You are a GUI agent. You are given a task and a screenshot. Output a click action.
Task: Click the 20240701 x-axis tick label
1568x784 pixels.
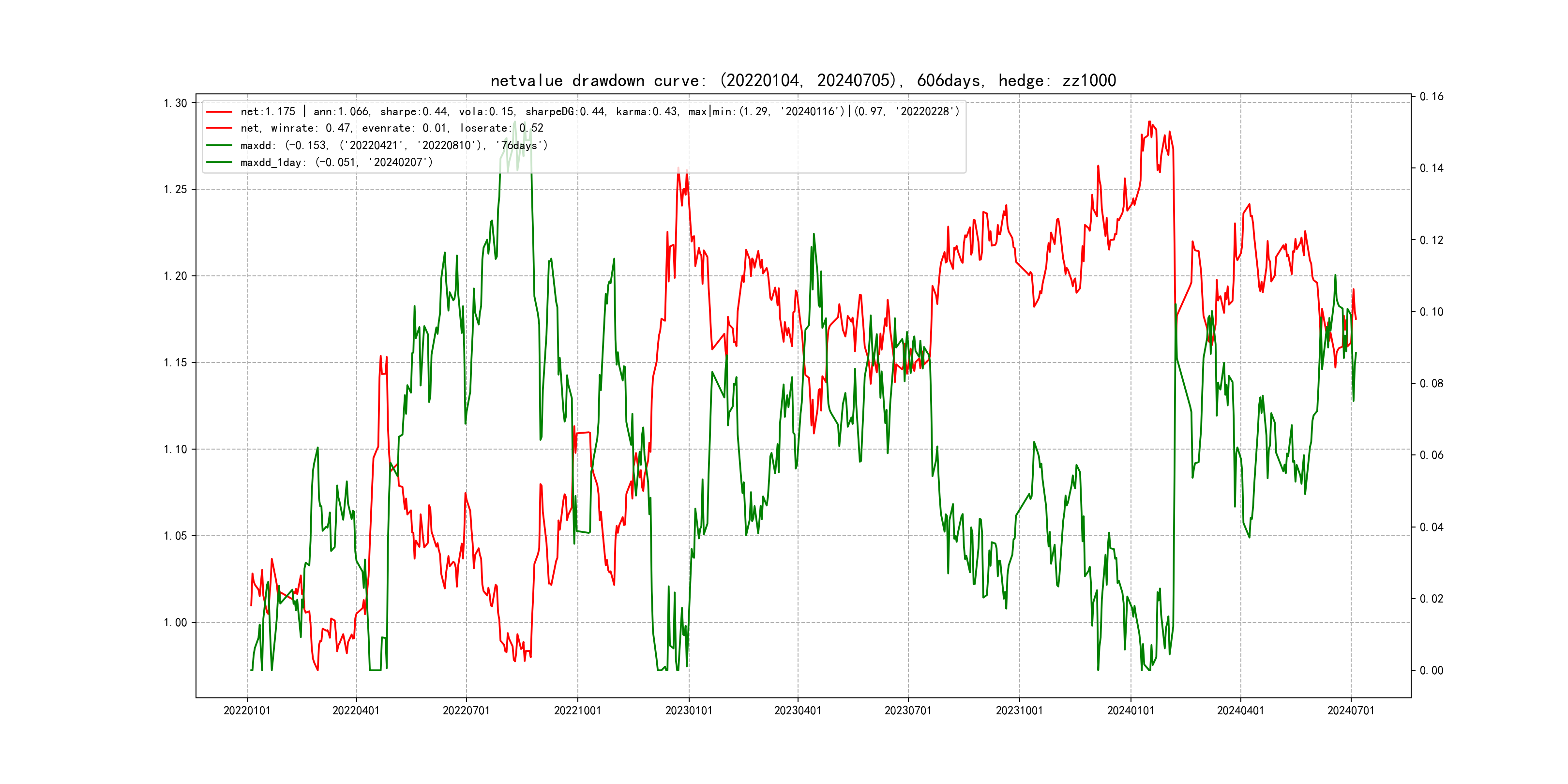coord(1351,710)
